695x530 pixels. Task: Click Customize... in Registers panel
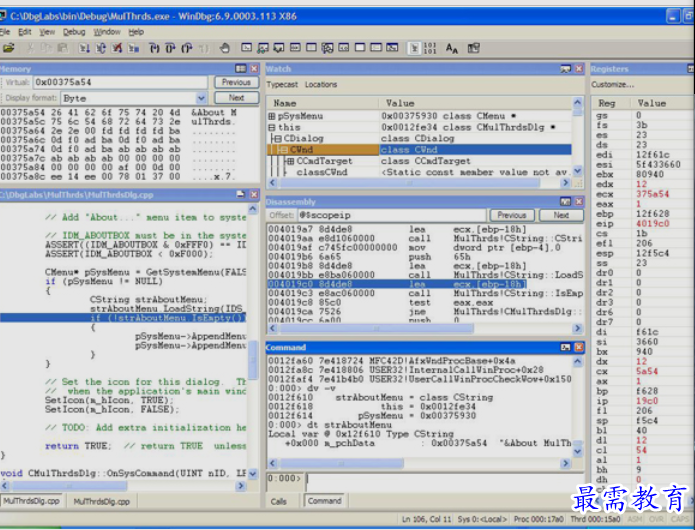(x=613, y=84)
